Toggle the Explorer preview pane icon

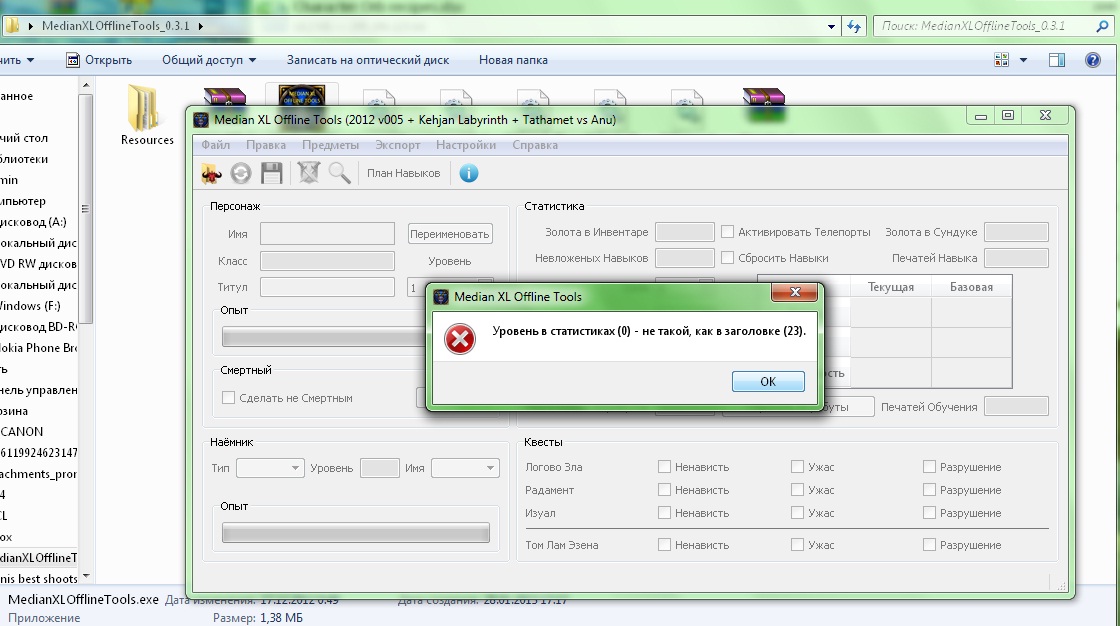[1057, 60]
